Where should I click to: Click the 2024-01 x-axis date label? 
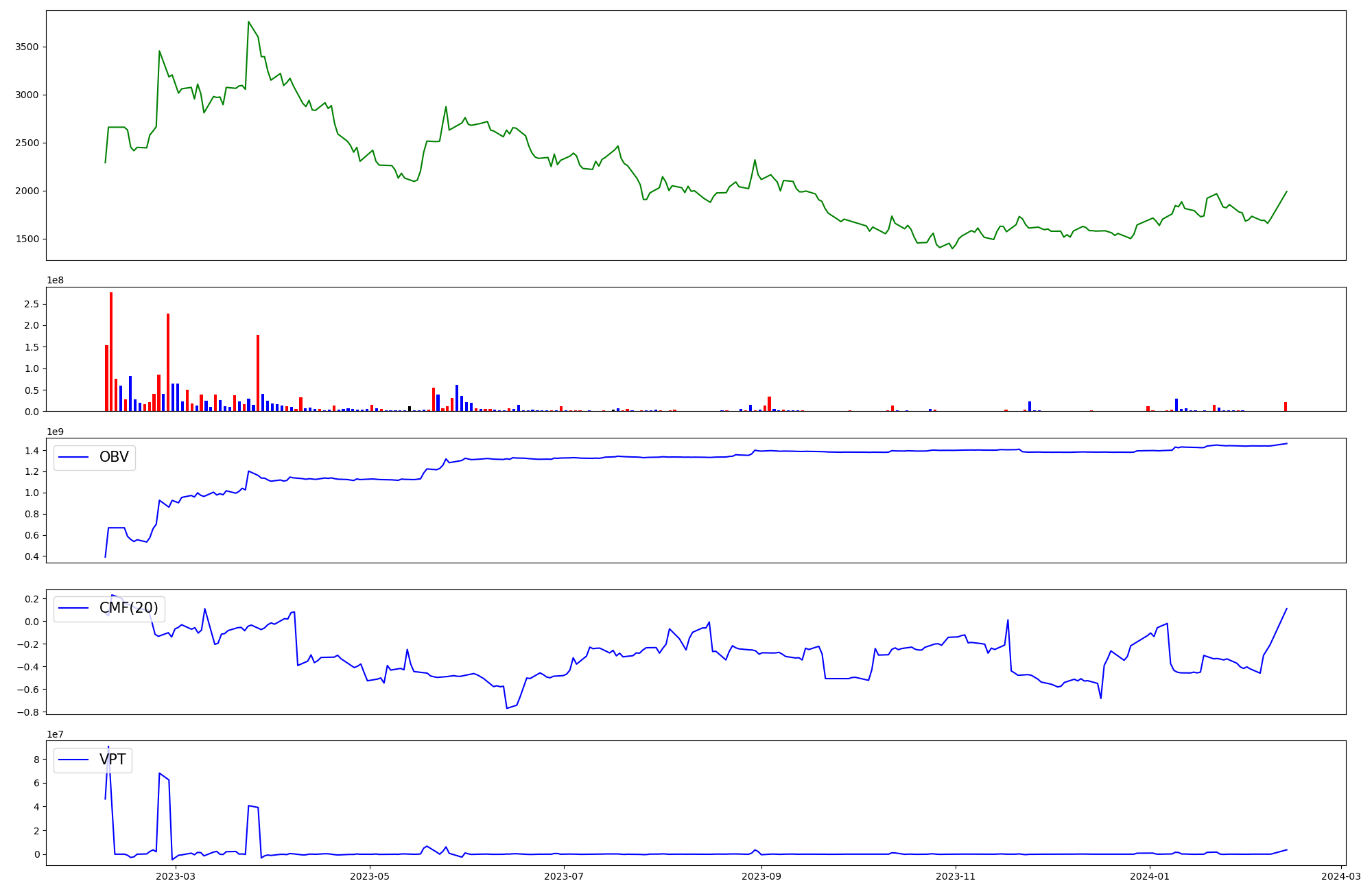click(1150, 876)
